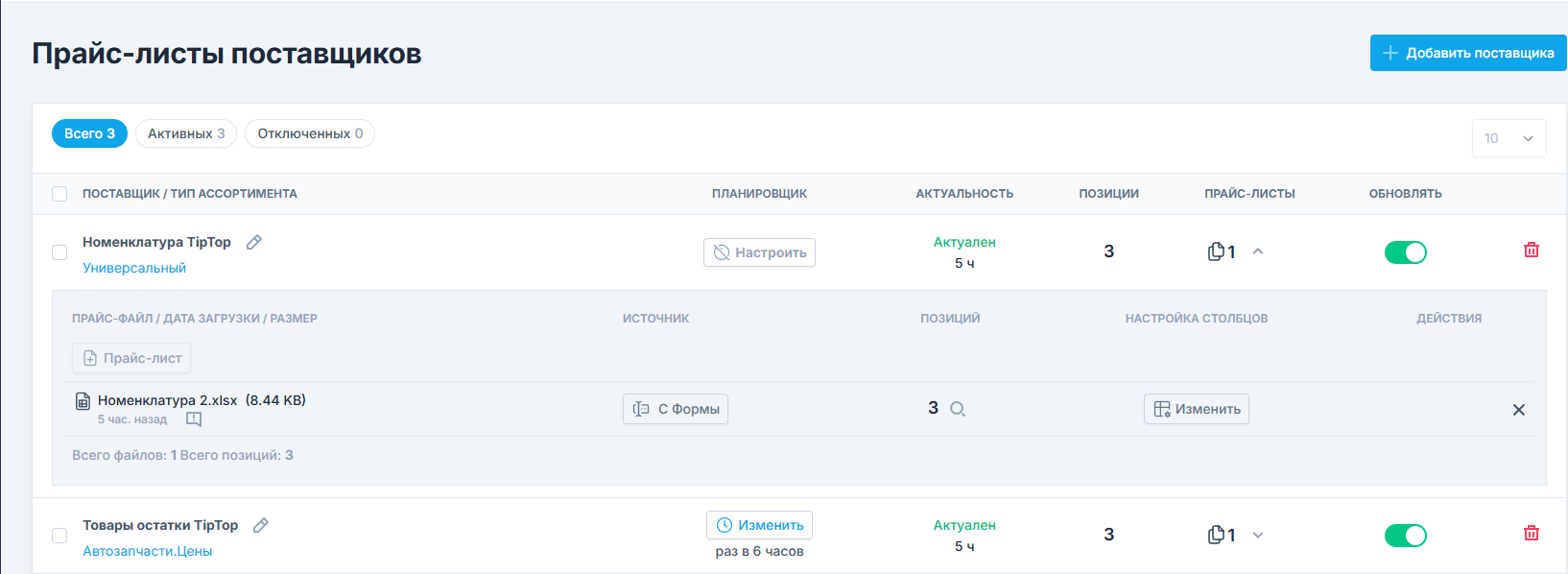Select the Номенклатура TipTop row checkbox
The image size is (1568, 574).
[x=59, y=252]
